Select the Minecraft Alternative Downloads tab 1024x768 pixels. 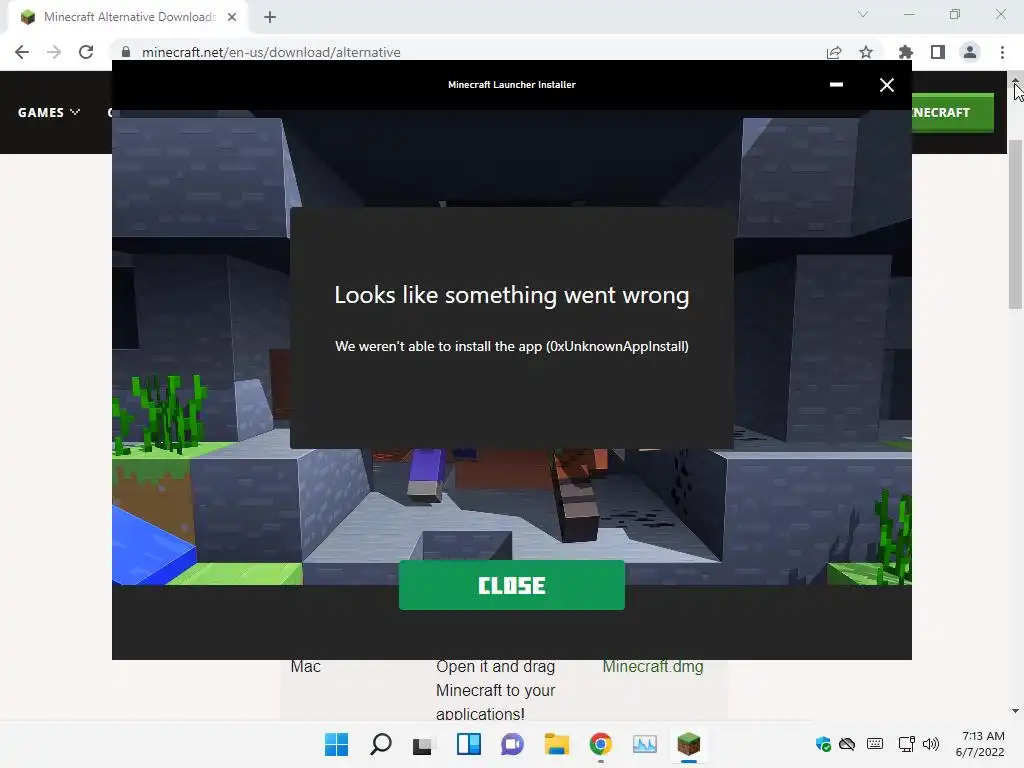click(x=128, y=18)
